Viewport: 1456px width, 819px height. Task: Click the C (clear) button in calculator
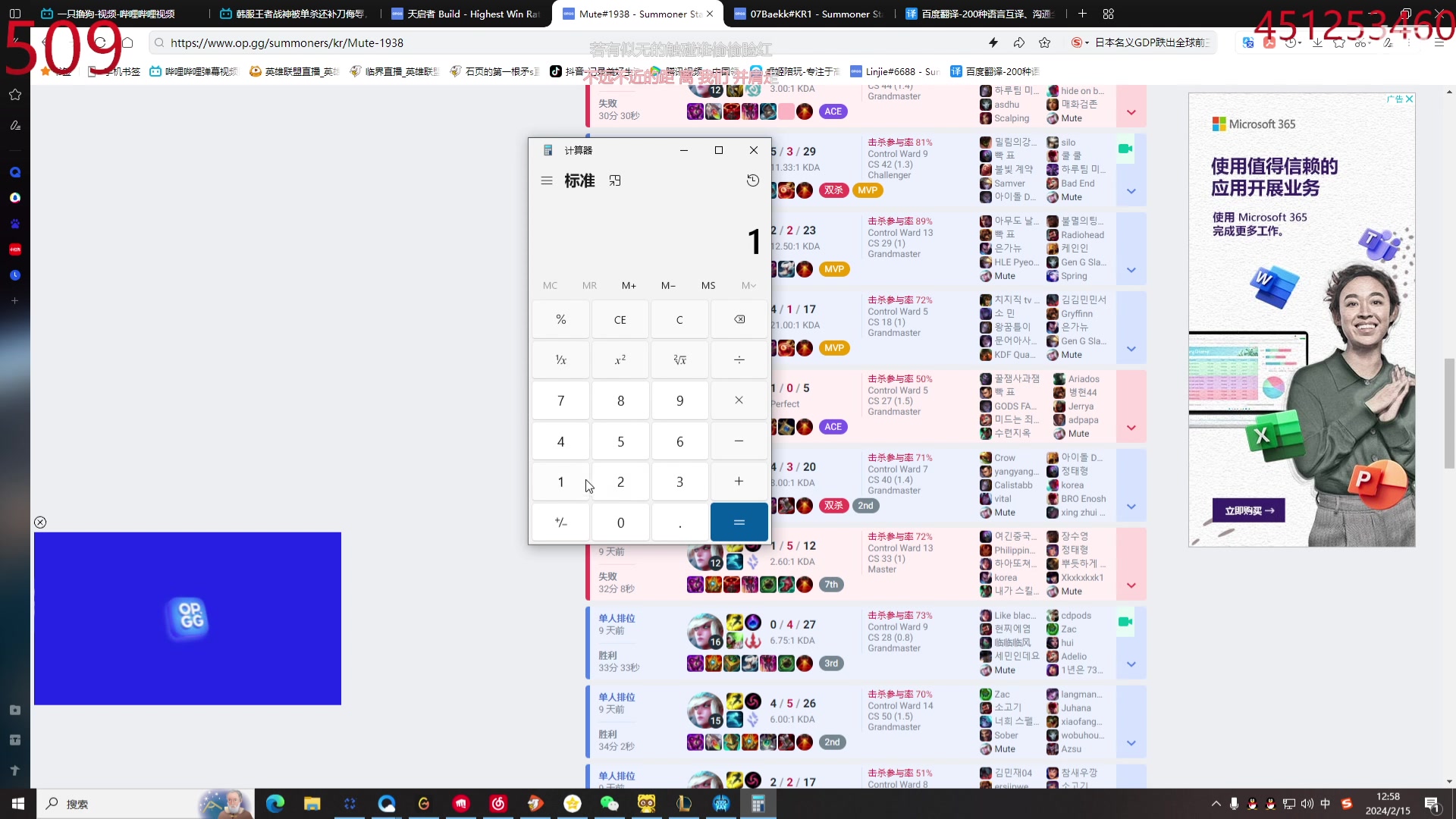point(679,319)
